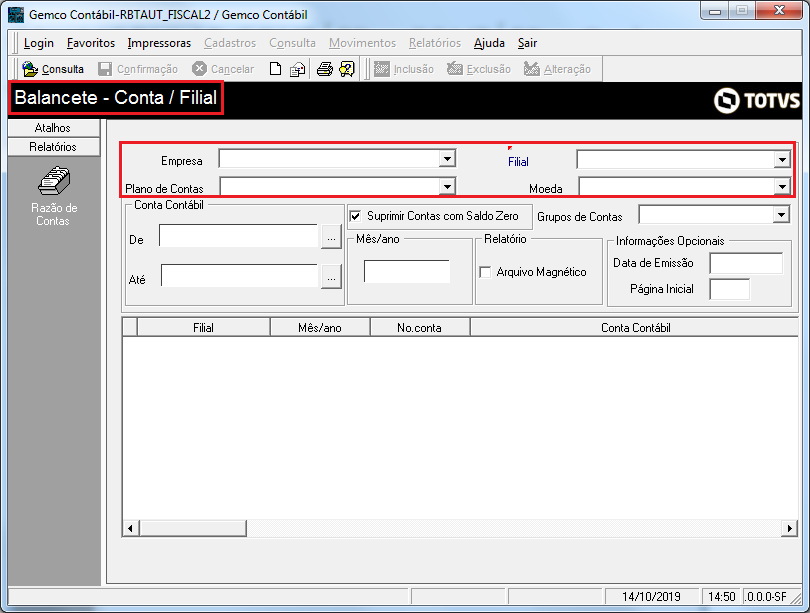
Task: Click the Exclusão toolbar button
Action: [479, 69]
